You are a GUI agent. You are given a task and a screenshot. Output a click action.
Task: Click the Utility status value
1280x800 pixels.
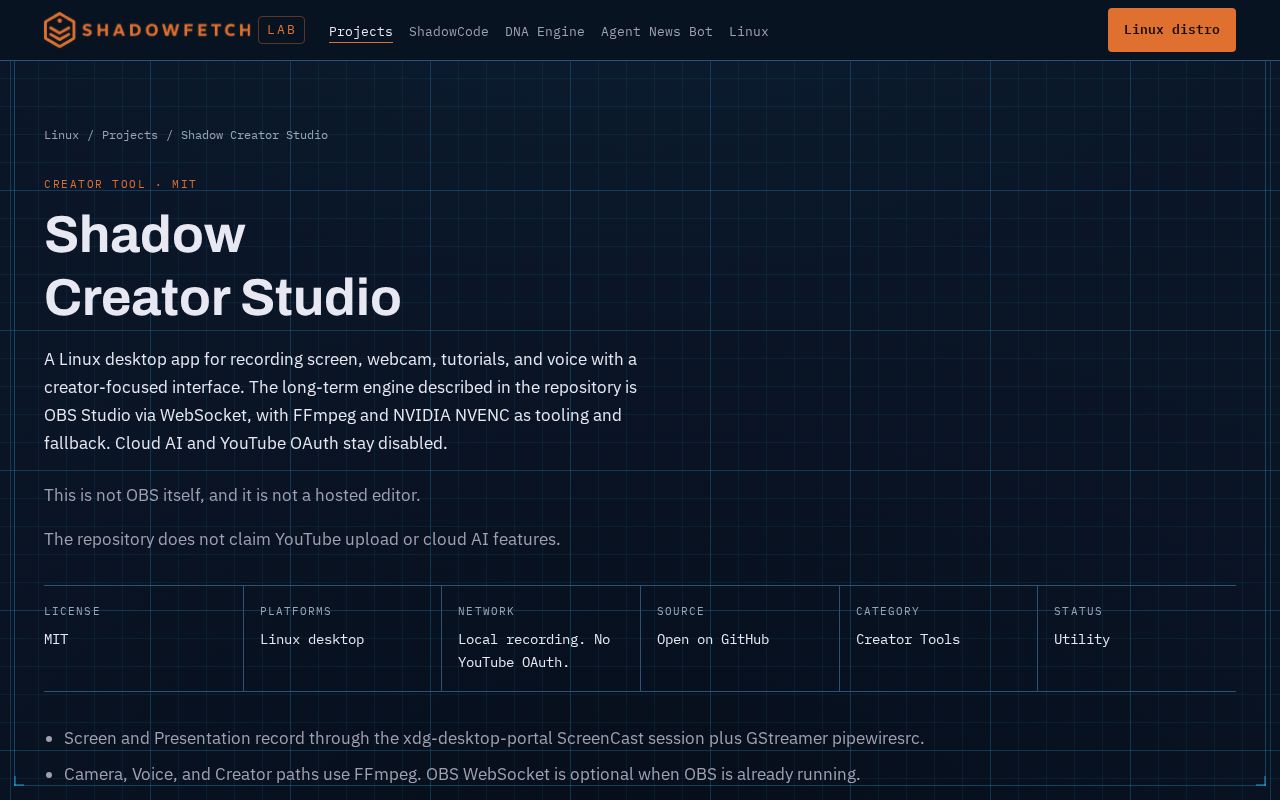click(1082, 639)
